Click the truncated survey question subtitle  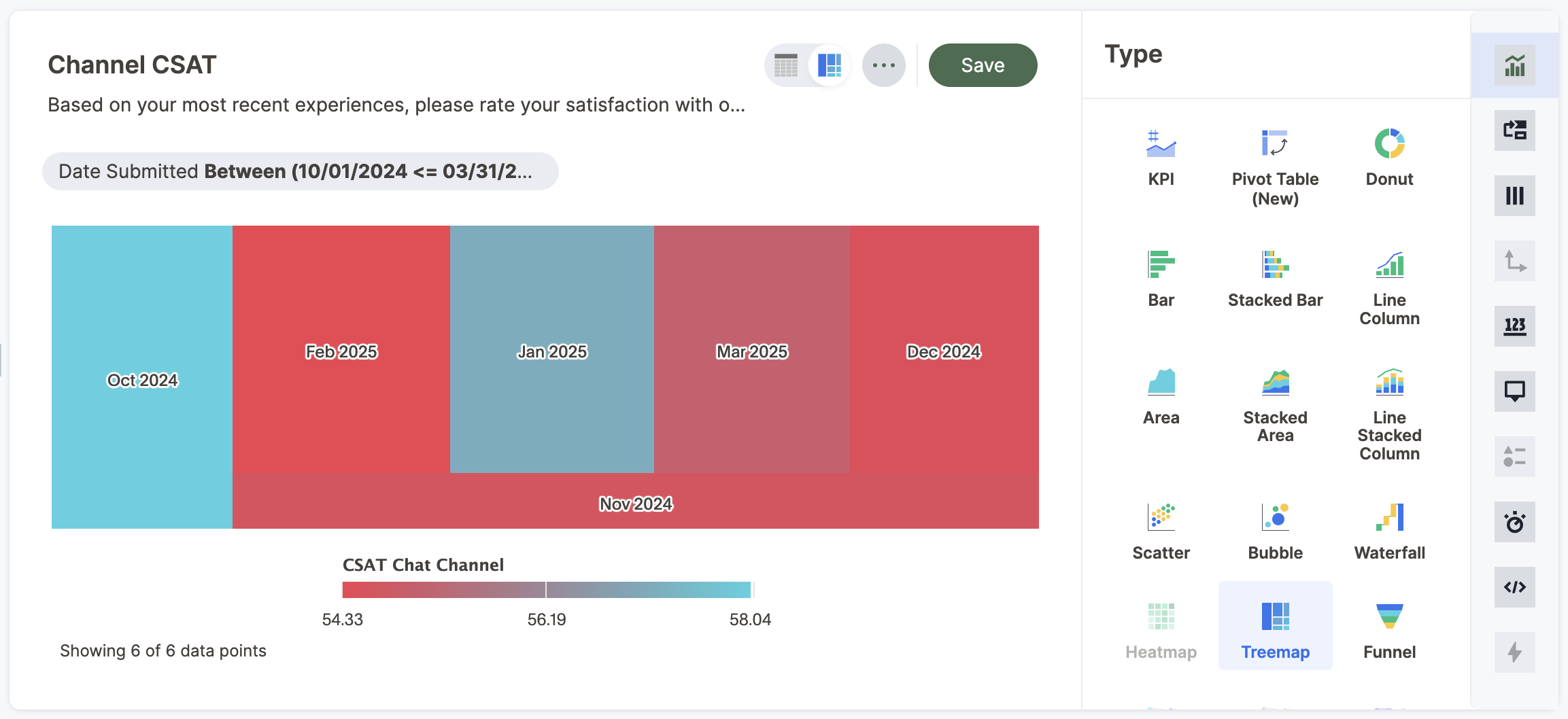tap(396, 105)
